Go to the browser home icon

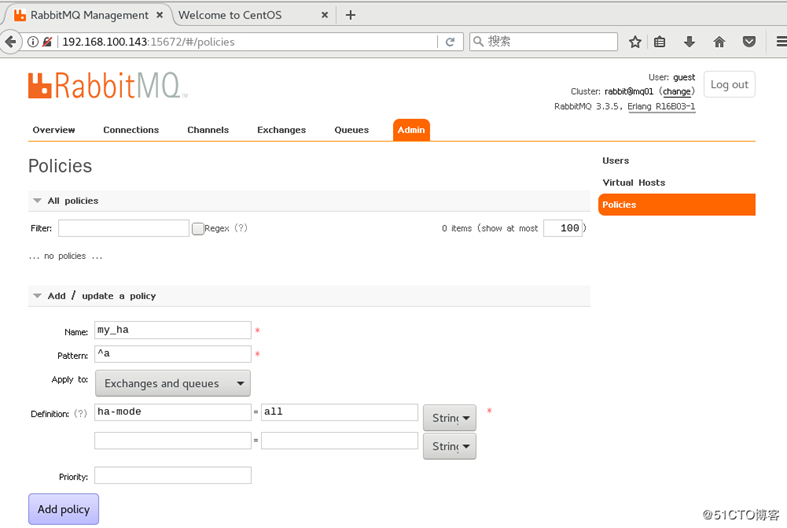coord(719,42)
